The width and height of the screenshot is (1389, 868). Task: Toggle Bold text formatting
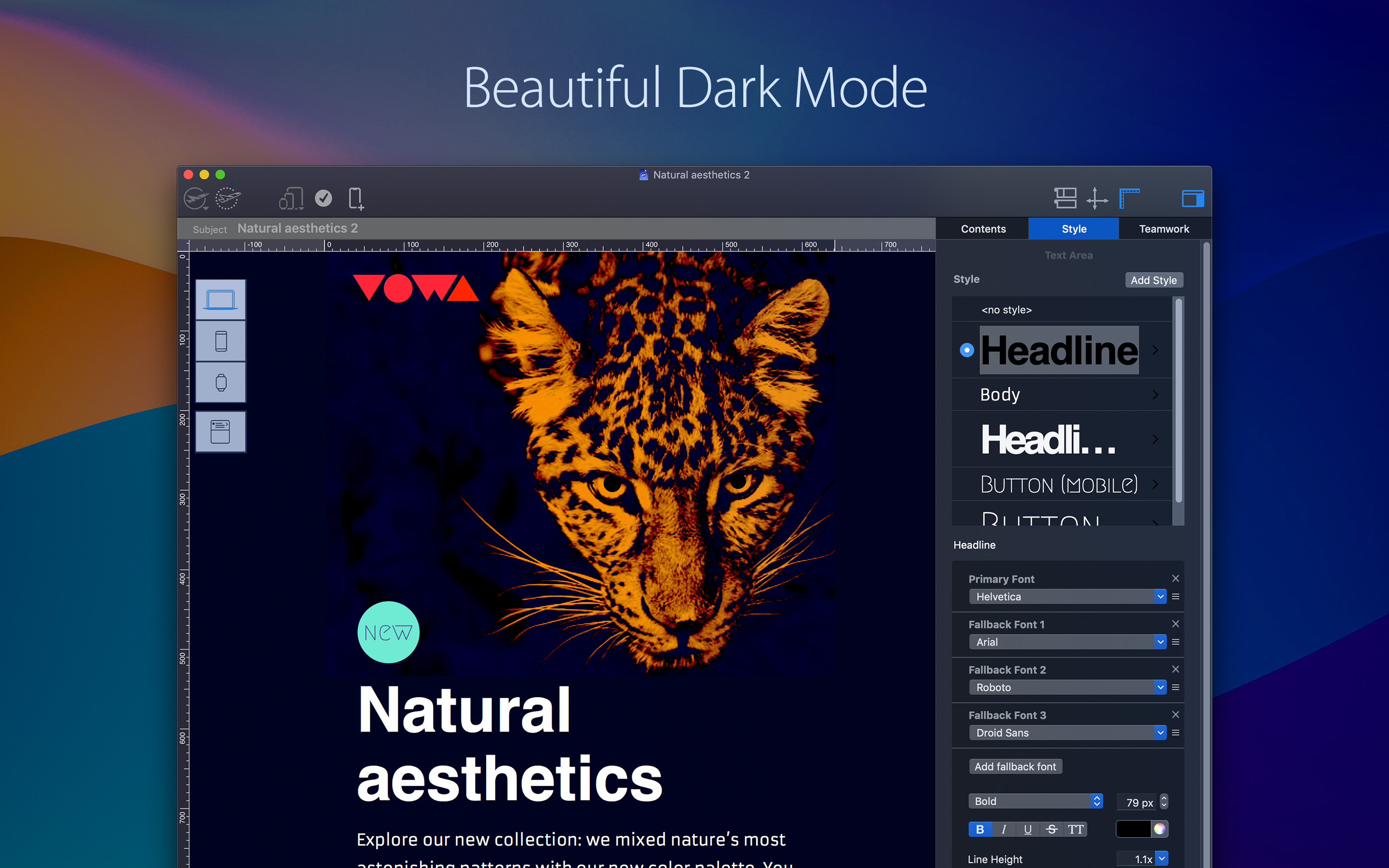tap(980, 829)
